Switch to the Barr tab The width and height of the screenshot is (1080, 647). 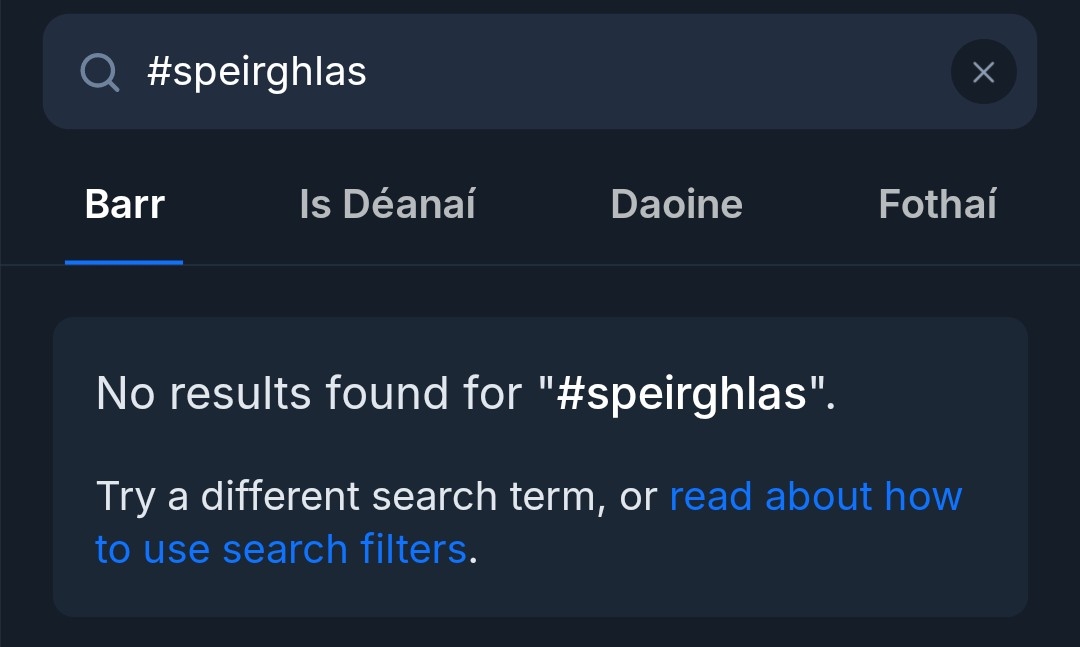point(125,205)
